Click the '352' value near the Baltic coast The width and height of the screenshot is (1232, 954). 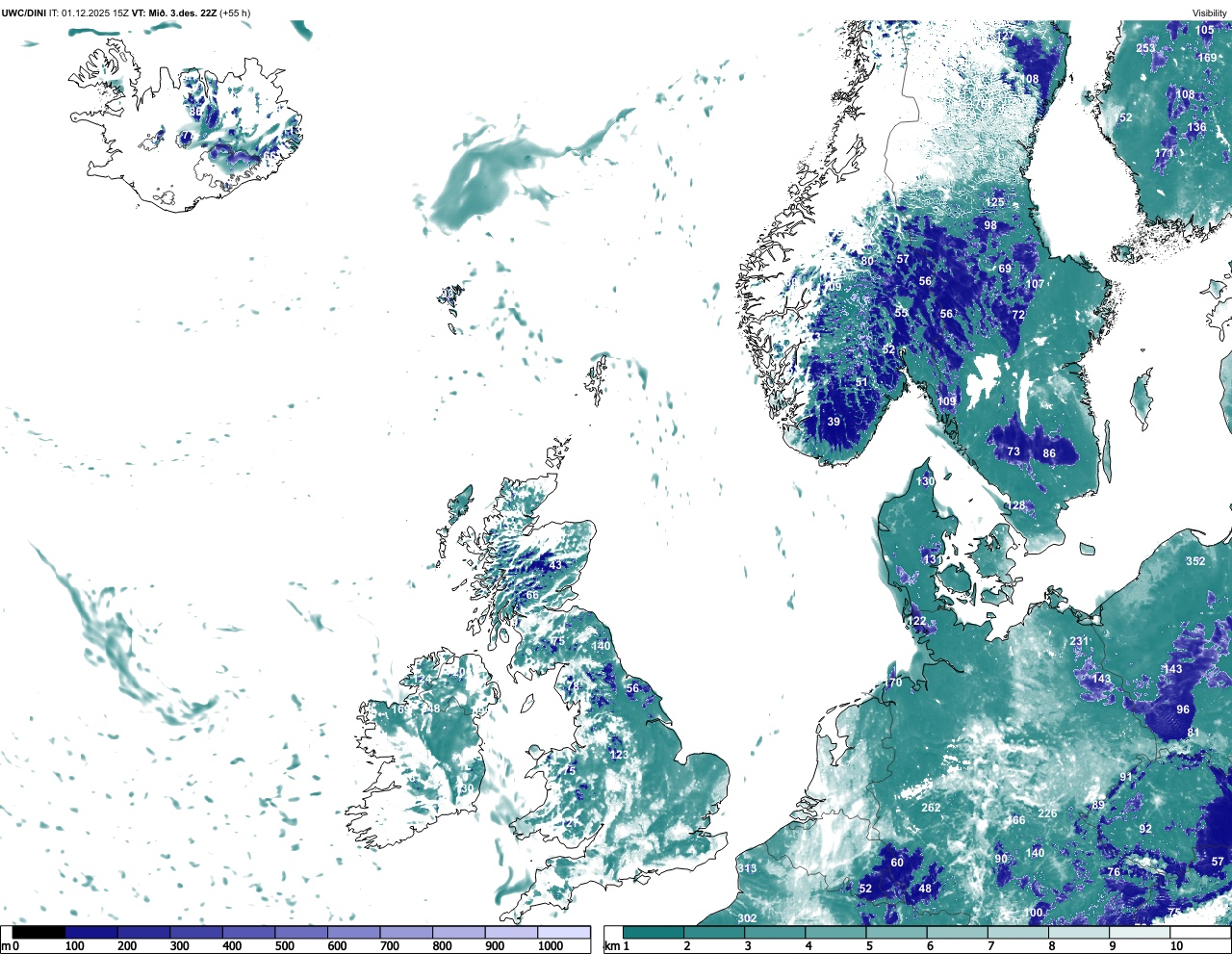coord(1195,561)
